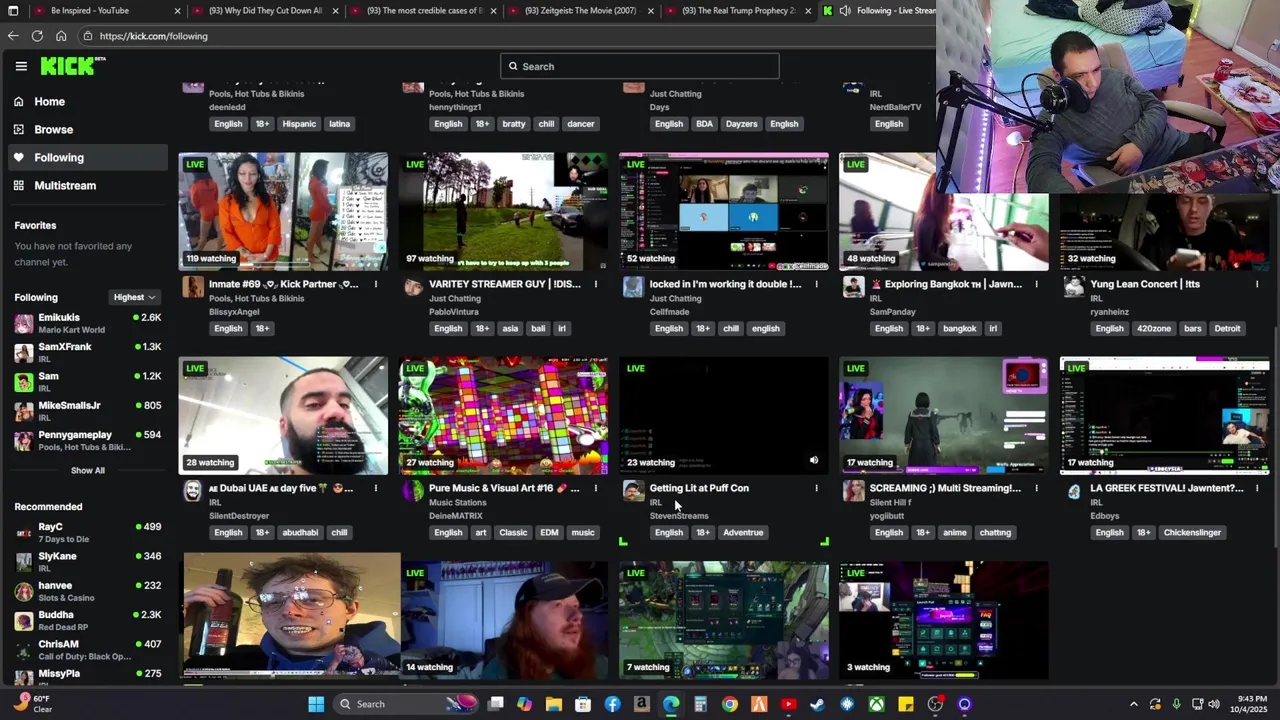Click the browser home icon

pos(61,36)
